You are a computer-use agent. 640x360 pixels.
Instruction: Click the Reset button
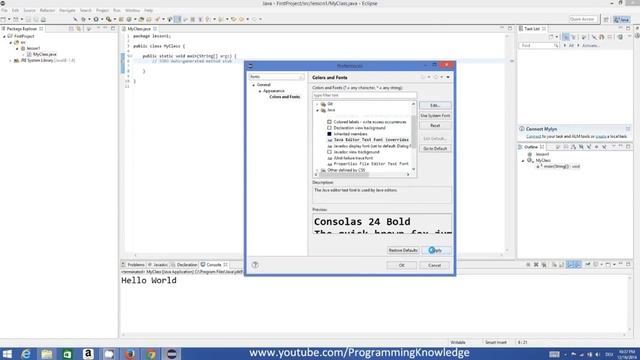[435, 125]
